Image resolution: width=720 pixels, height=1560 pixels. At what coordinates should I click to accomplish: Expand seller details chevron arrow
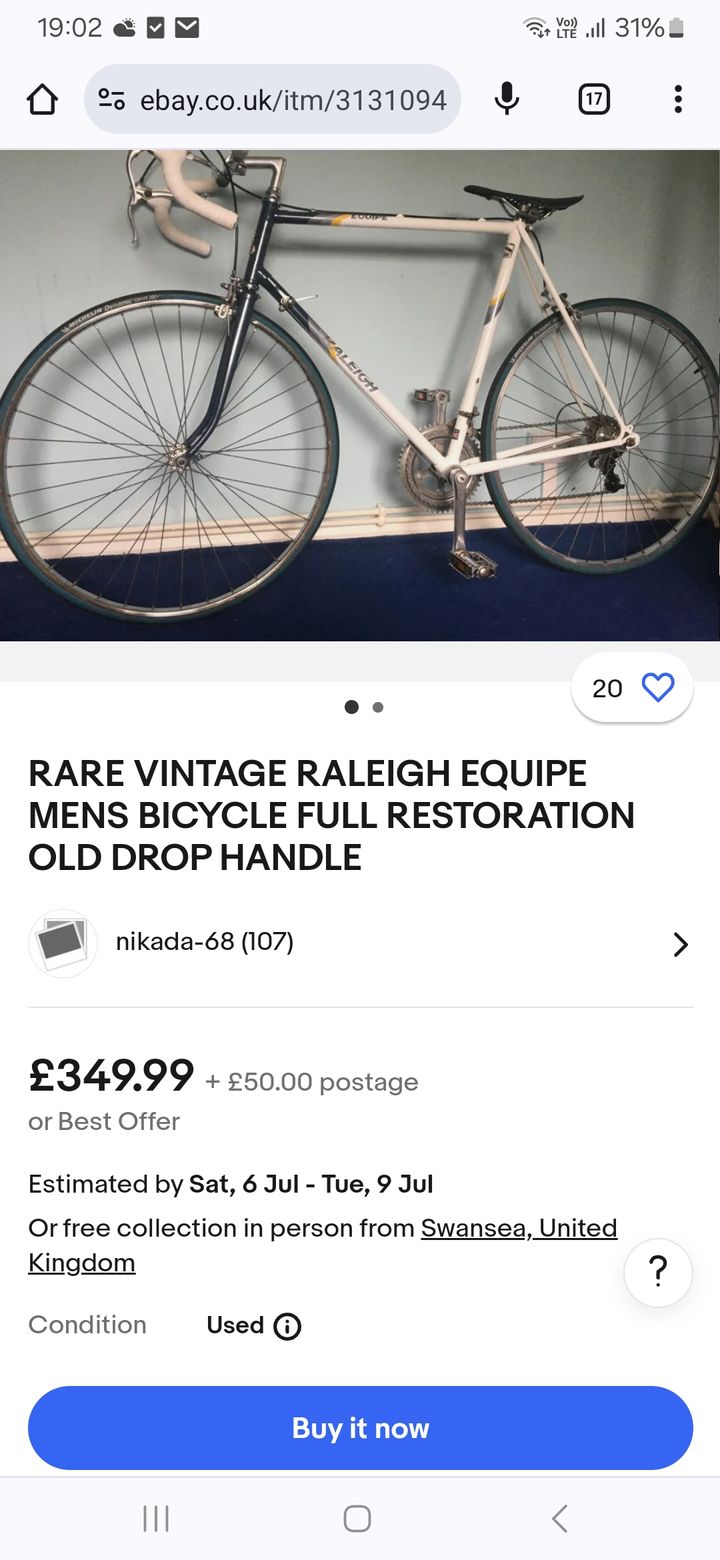click(x=680, y=944)
